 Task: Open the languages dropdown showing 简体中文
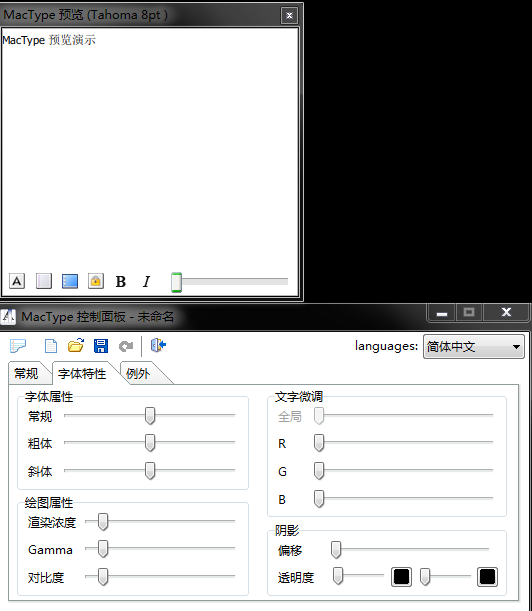click(474, 346)
